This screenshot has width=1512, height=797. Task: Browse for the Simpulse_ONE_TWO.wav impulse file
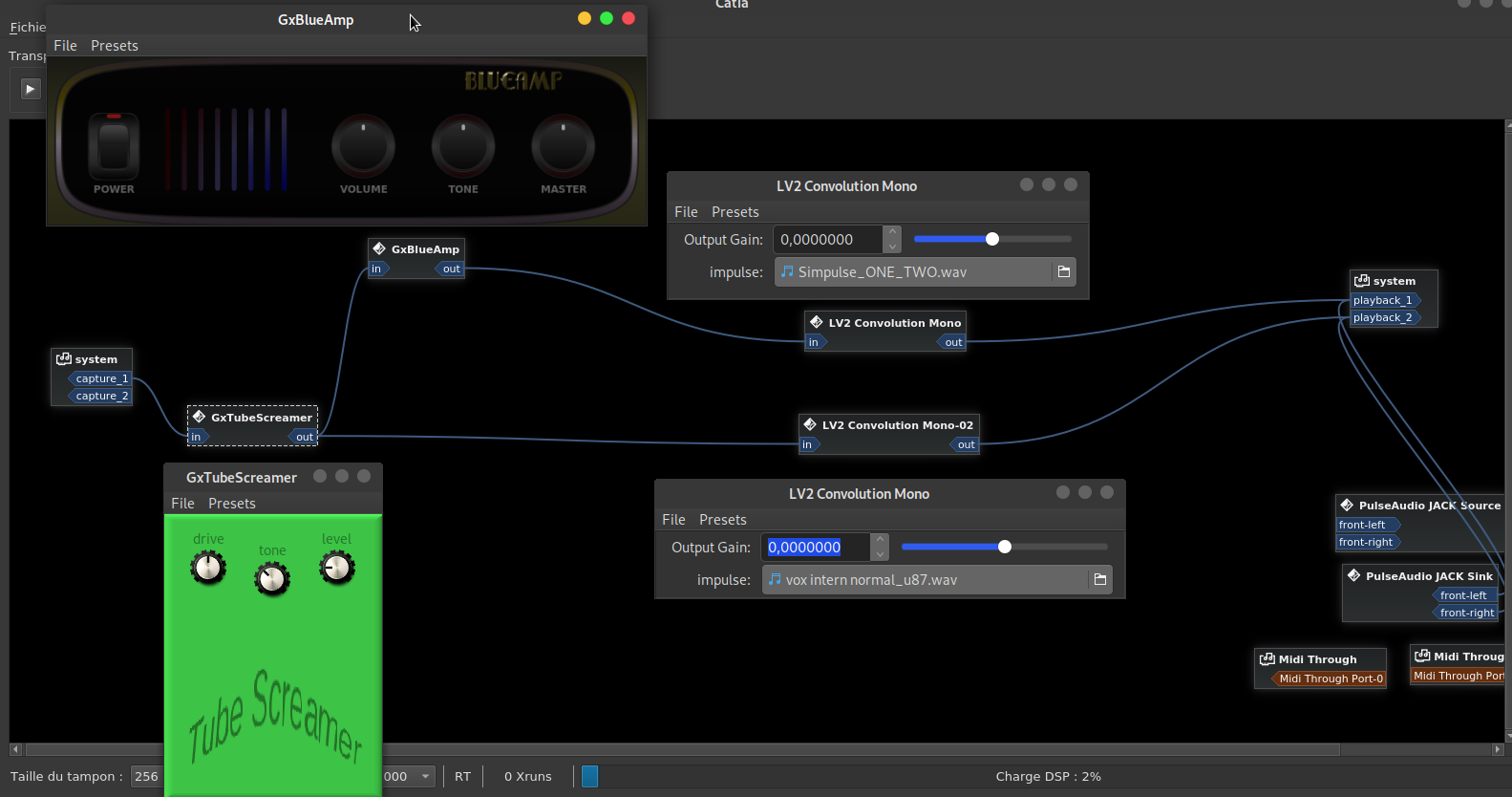click(1063, 272)
